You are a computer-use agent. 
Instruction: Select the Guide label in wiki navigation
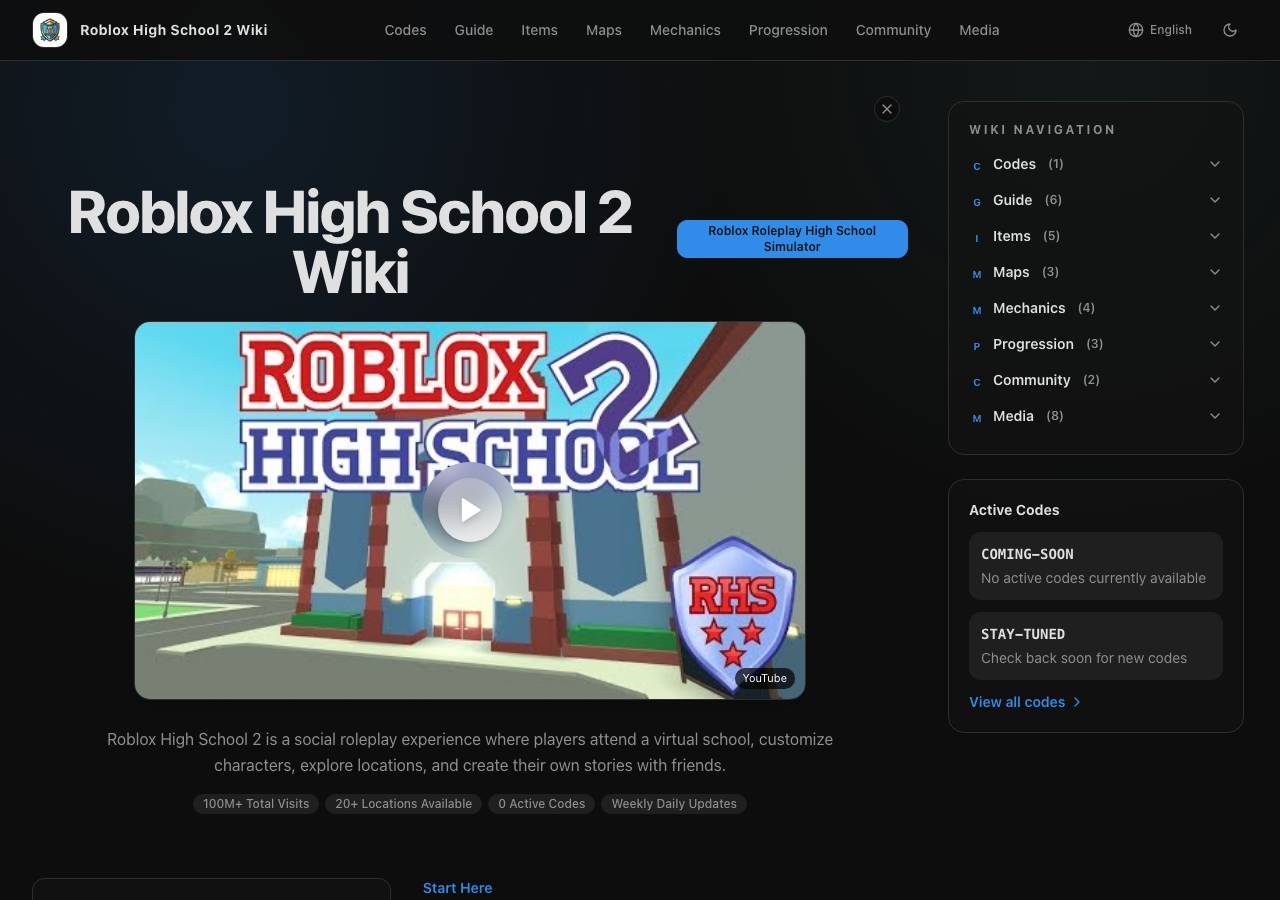(x=1012, y=200)
